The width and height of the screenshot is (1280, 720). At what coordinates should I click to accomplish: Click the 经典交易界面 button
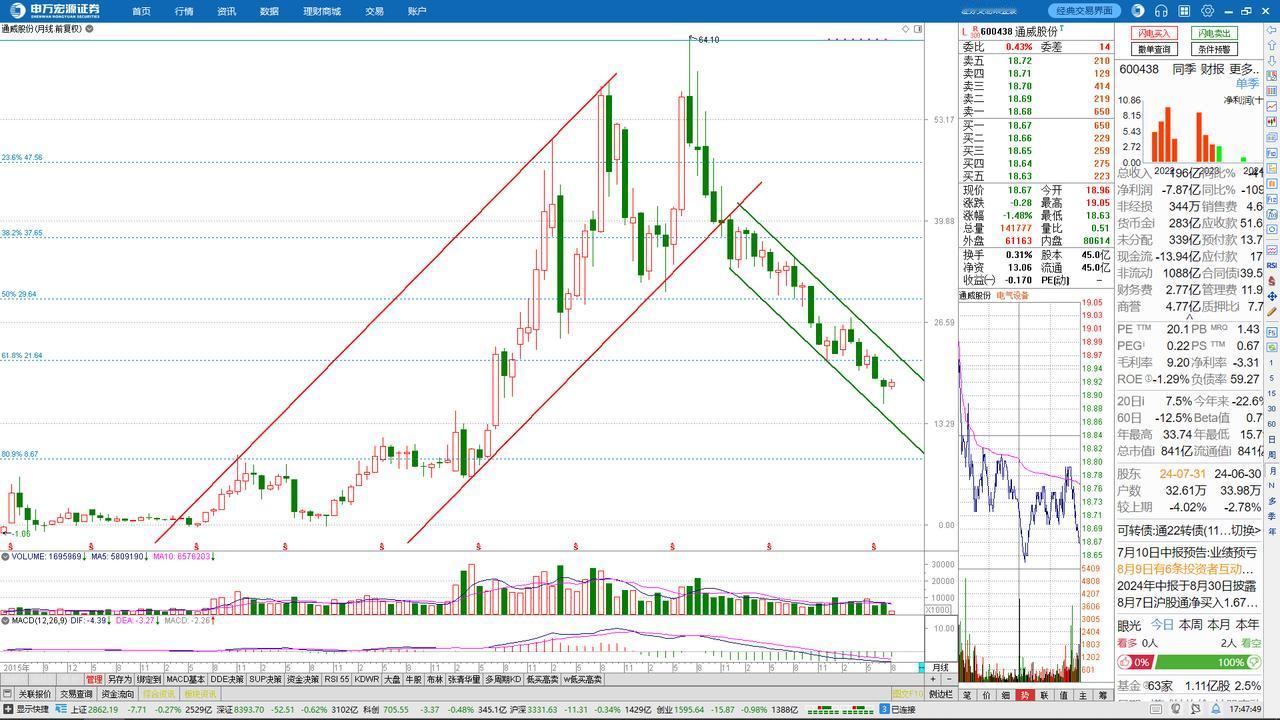[x=1085, y=11]
